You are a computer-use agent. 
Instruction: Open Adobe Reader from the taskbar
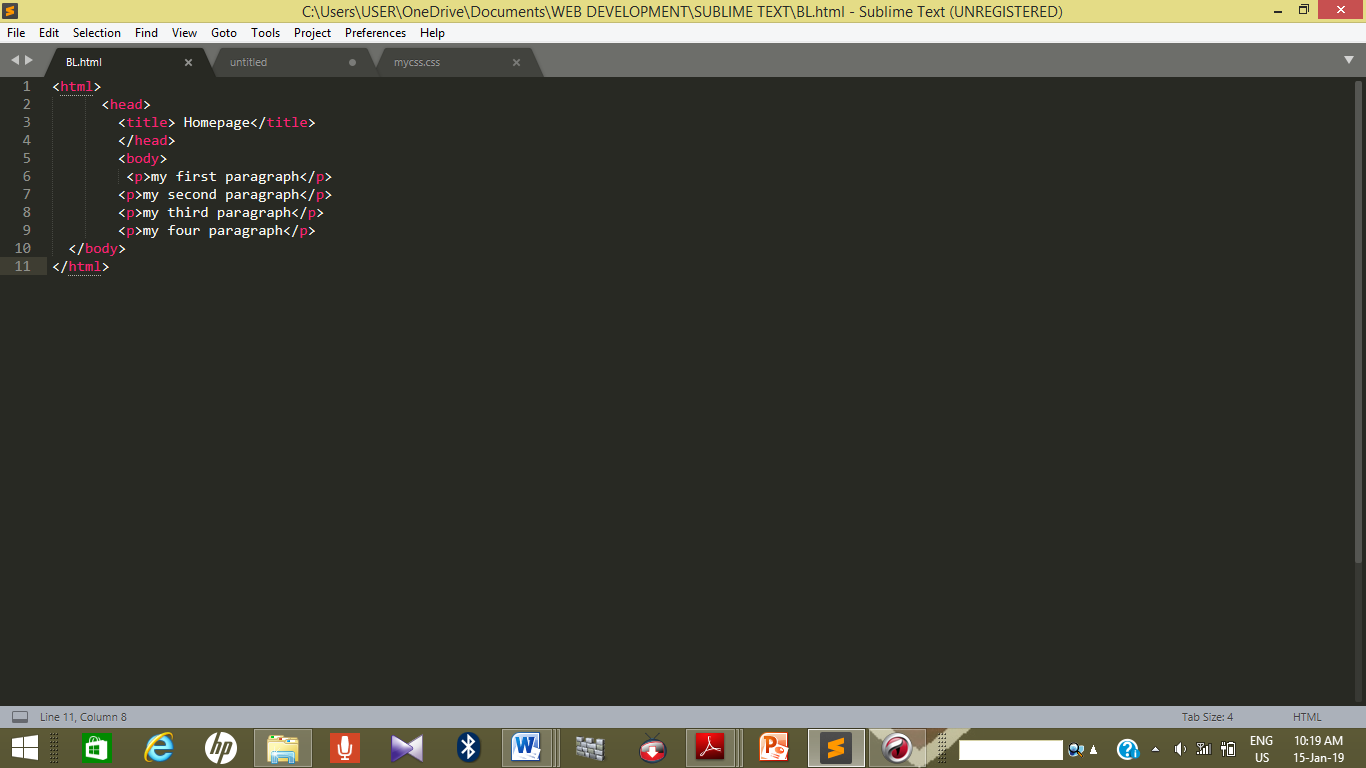[713, 747]
